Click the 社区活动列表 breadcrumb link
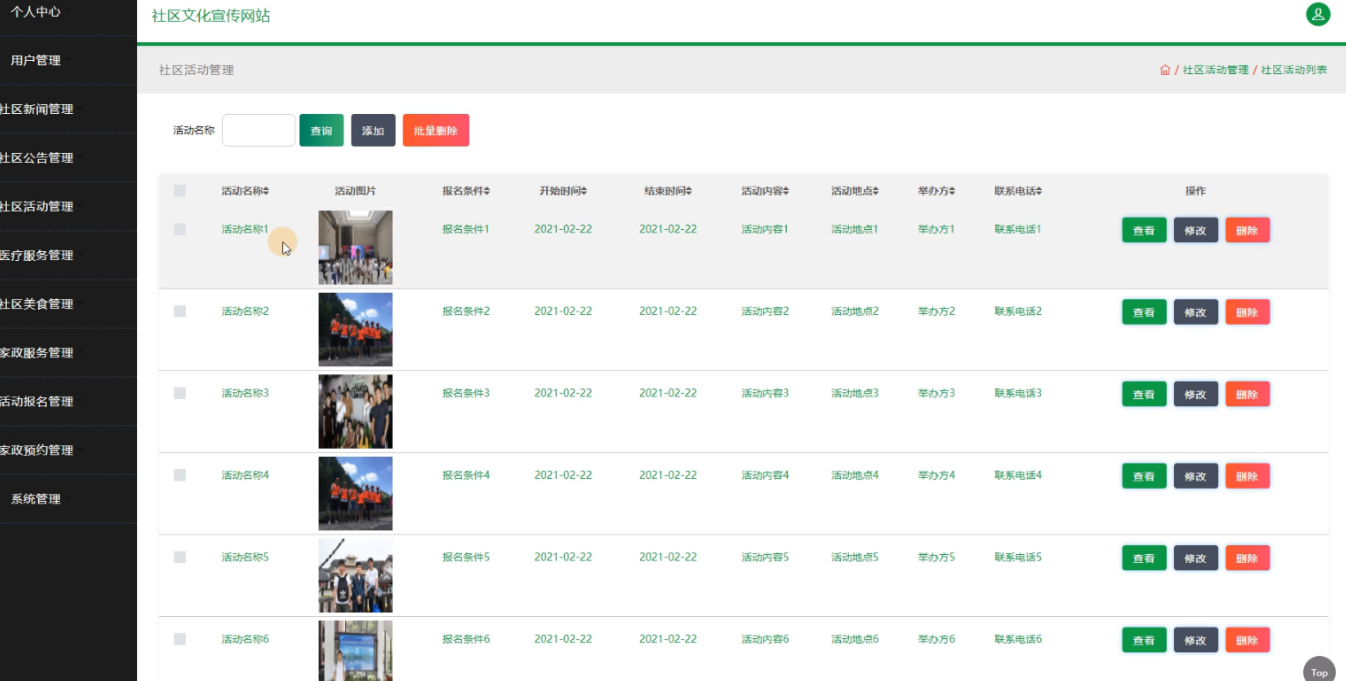 tap(1294, 70)
